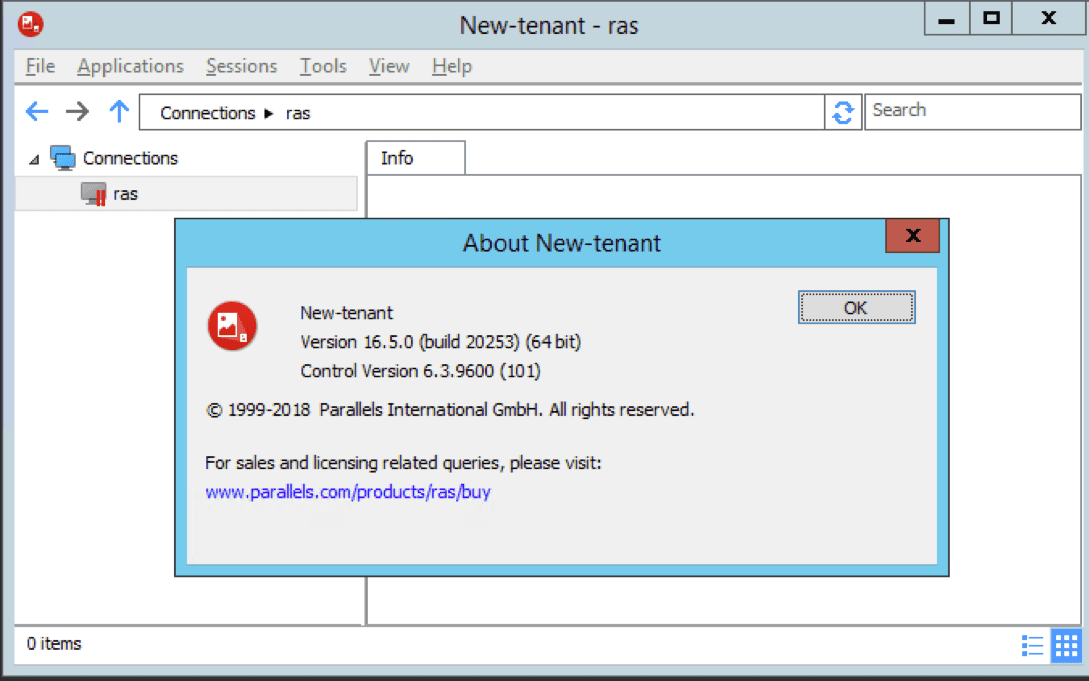1089x681 pixels.
Task: Open the Help menu
Action: click(452, 66)
